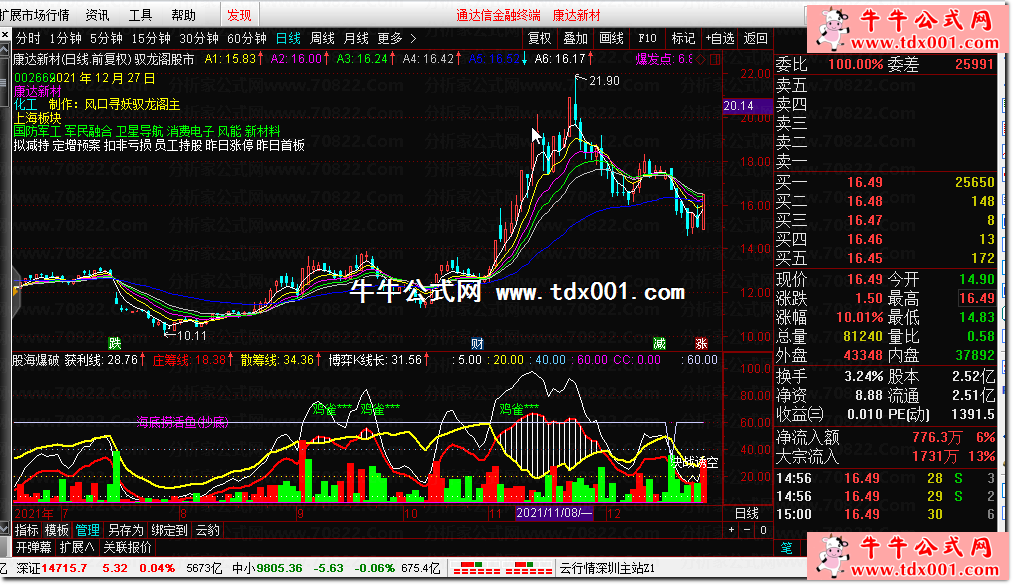Select the 1分钟 period tab

[65, 39]
